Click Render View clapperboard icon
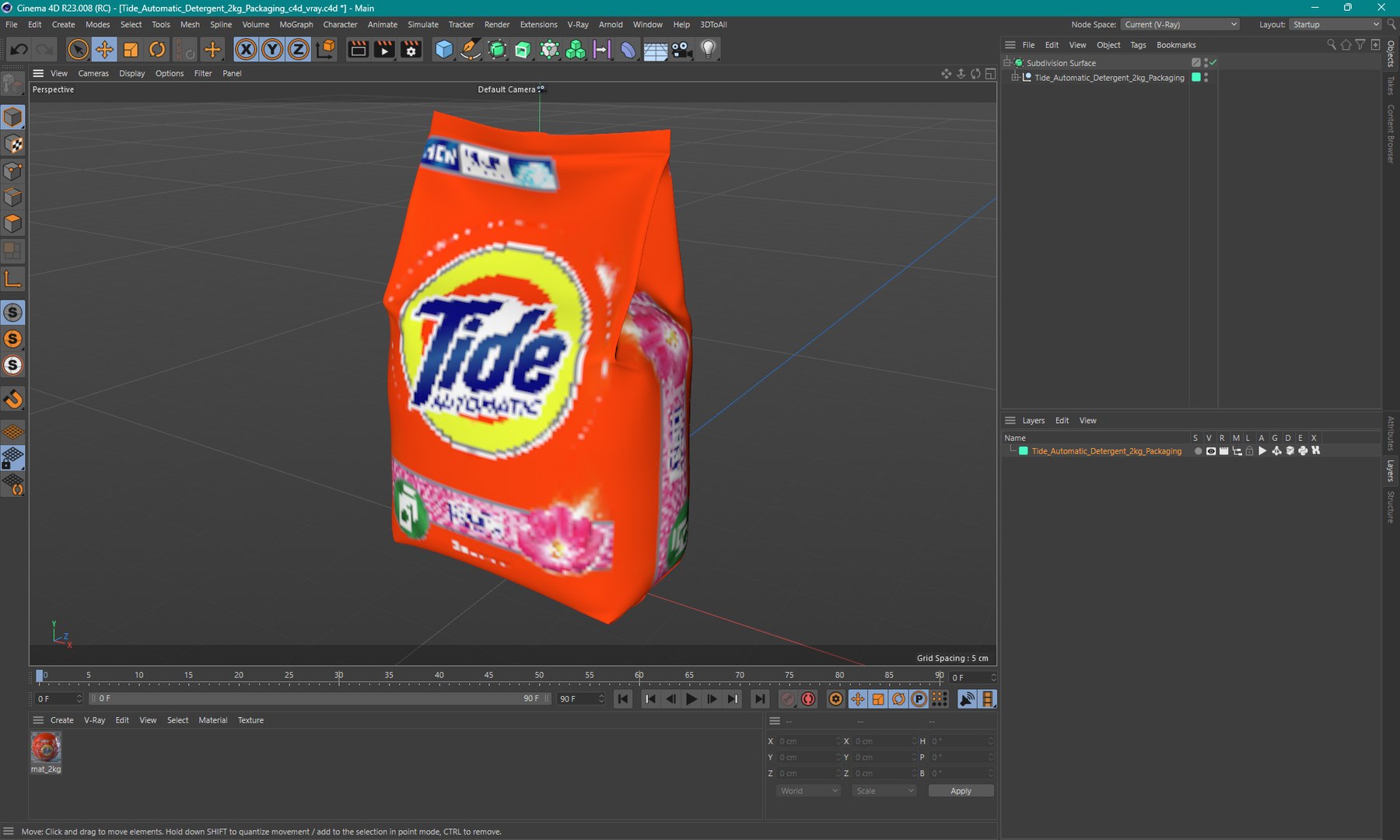Screen dimensions: 1400x840 pyautogui.click(x=358, y=50)
